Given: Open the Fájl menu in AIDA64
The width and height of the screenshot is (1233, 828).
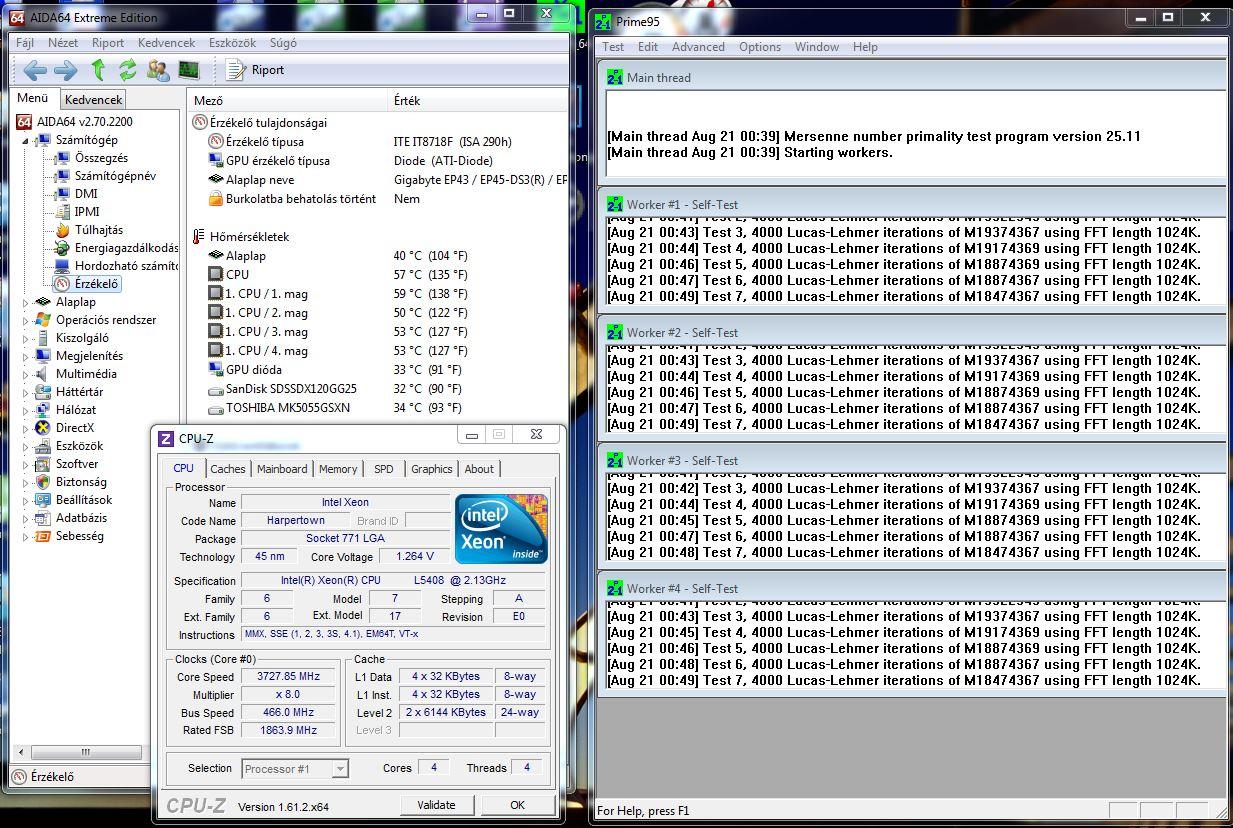Looking at the screenshot, I should click(25, 43).
